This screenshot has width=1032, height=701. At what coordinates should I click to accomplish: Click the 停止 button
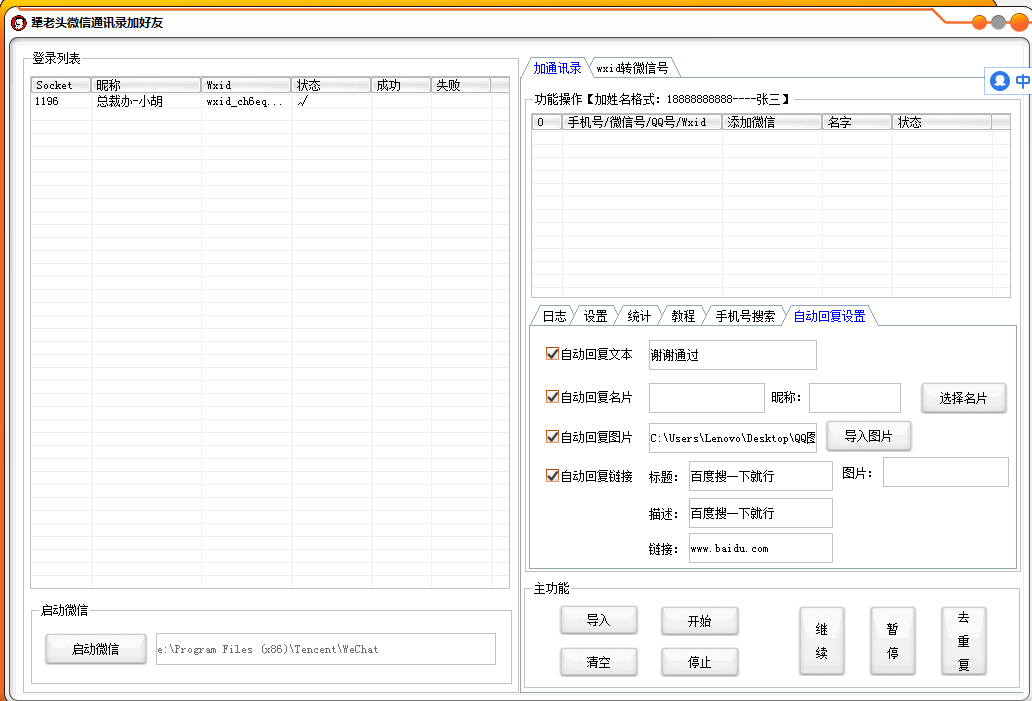pyautogui.click(x=699, y=662)
